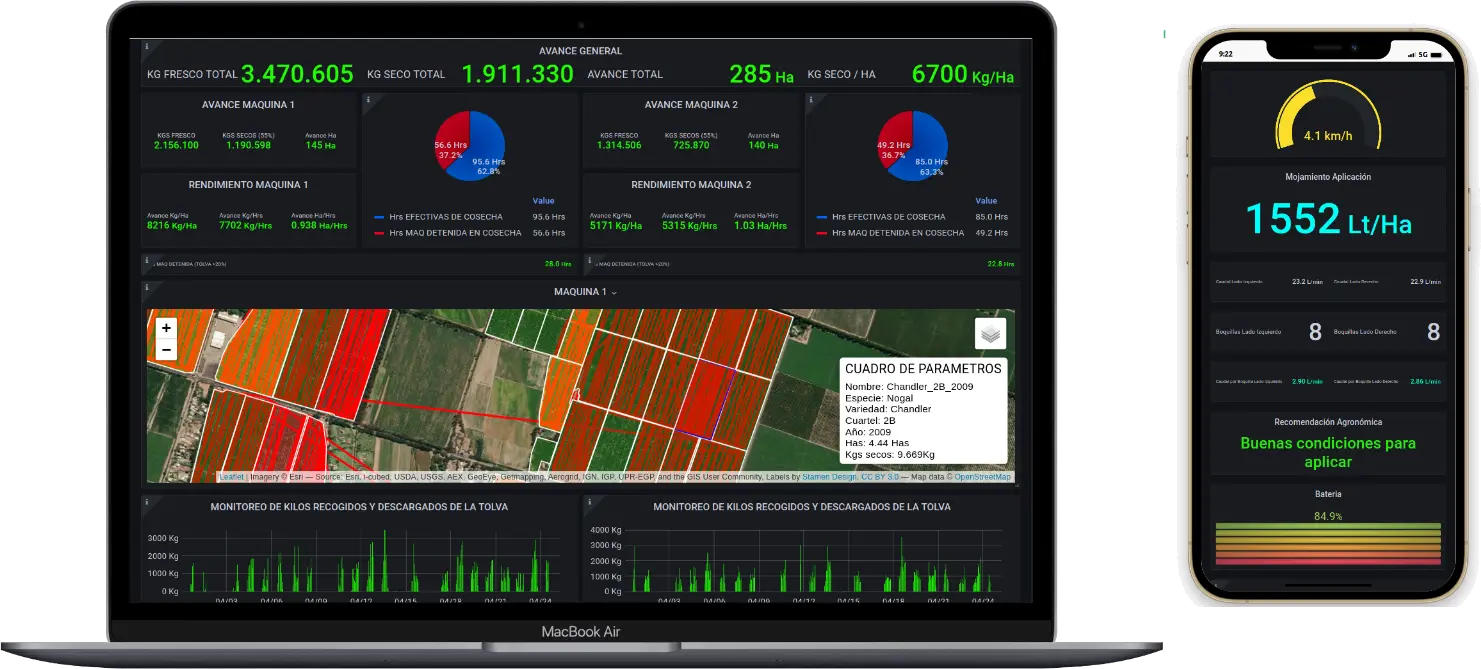Click the 5171 Kg/Ha rendimiento value
Image resolution: width=1481 pixels, height=669 pixels.
click(x=615, y=226)
